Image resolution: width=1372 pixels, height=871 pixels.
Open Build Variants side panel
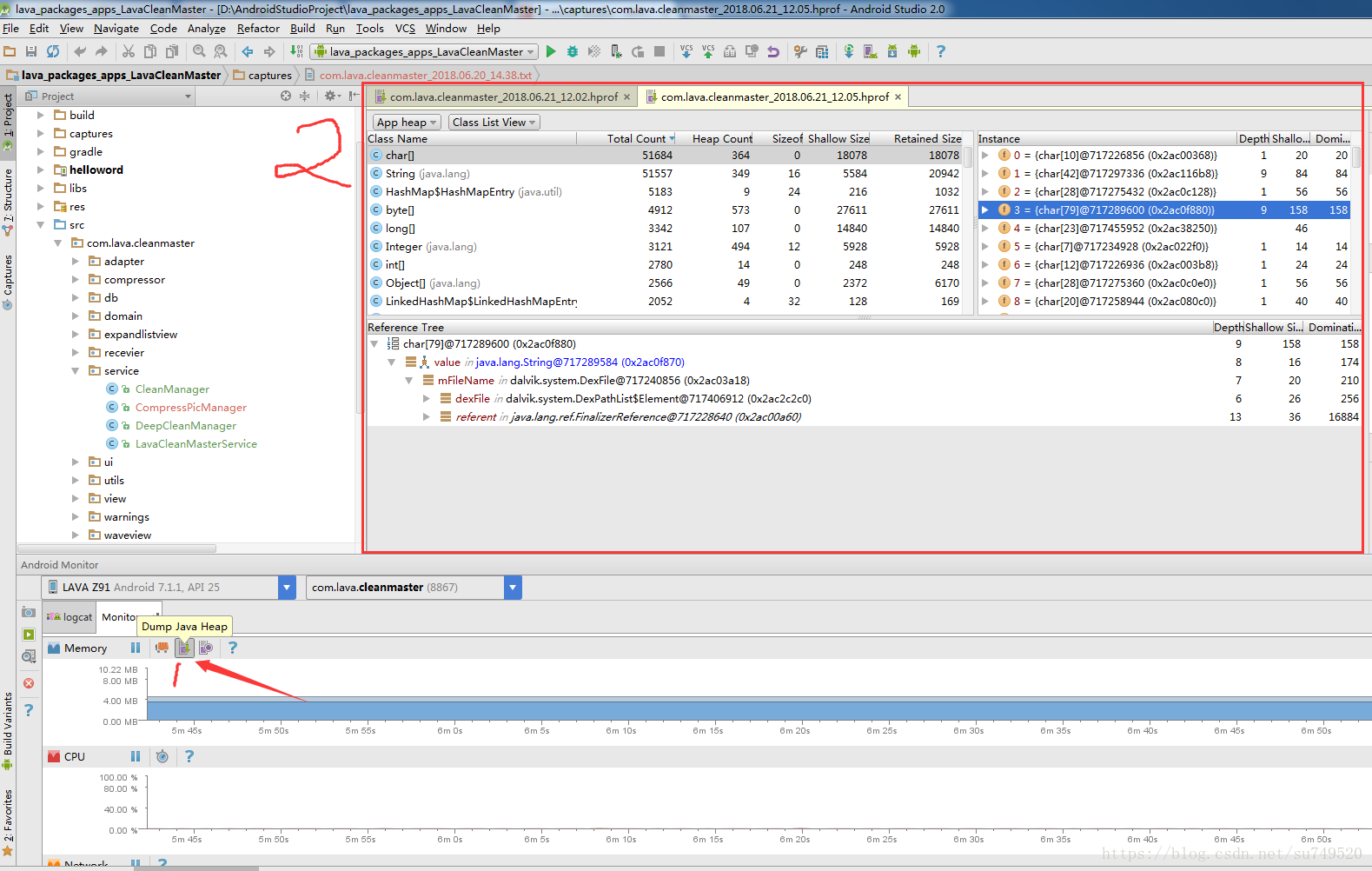[8, 730]
